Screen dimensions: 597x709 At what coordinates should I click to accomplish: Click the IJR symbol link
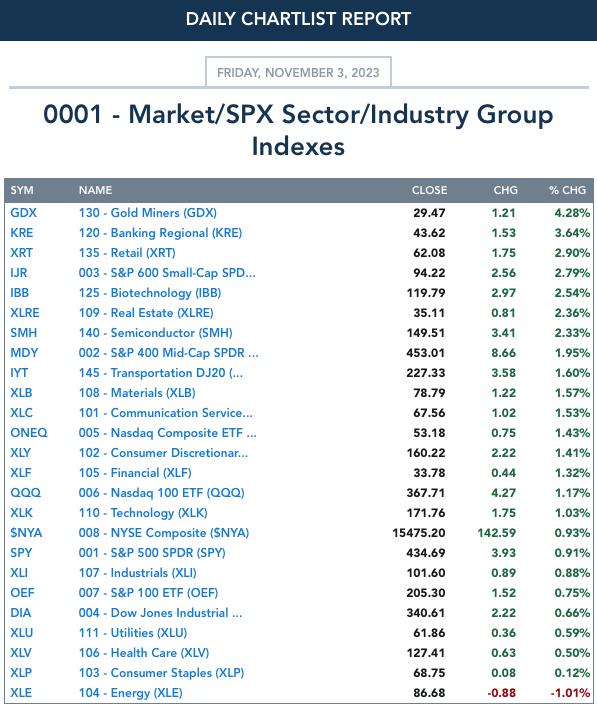click(x=19, y=273)
